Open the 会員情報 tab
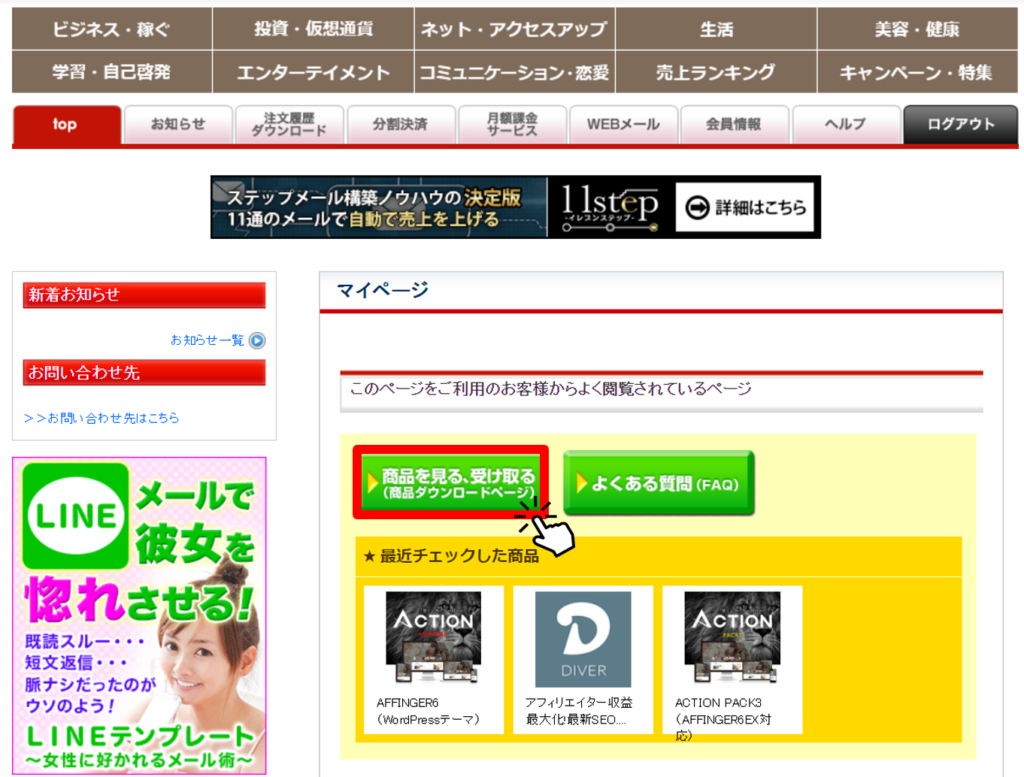 coord(735,126)
